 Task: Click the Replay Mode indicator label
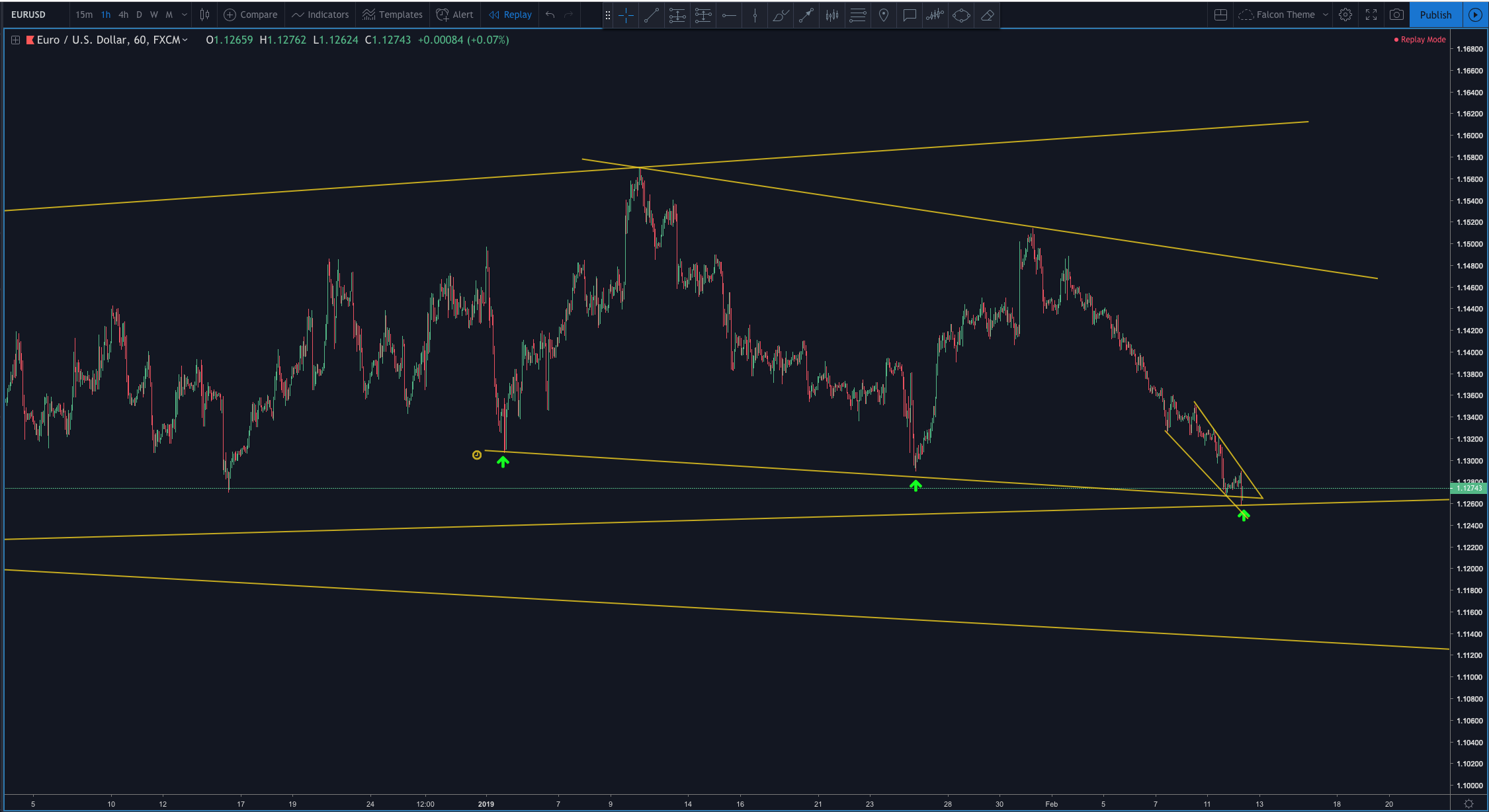pos(1420,40)
